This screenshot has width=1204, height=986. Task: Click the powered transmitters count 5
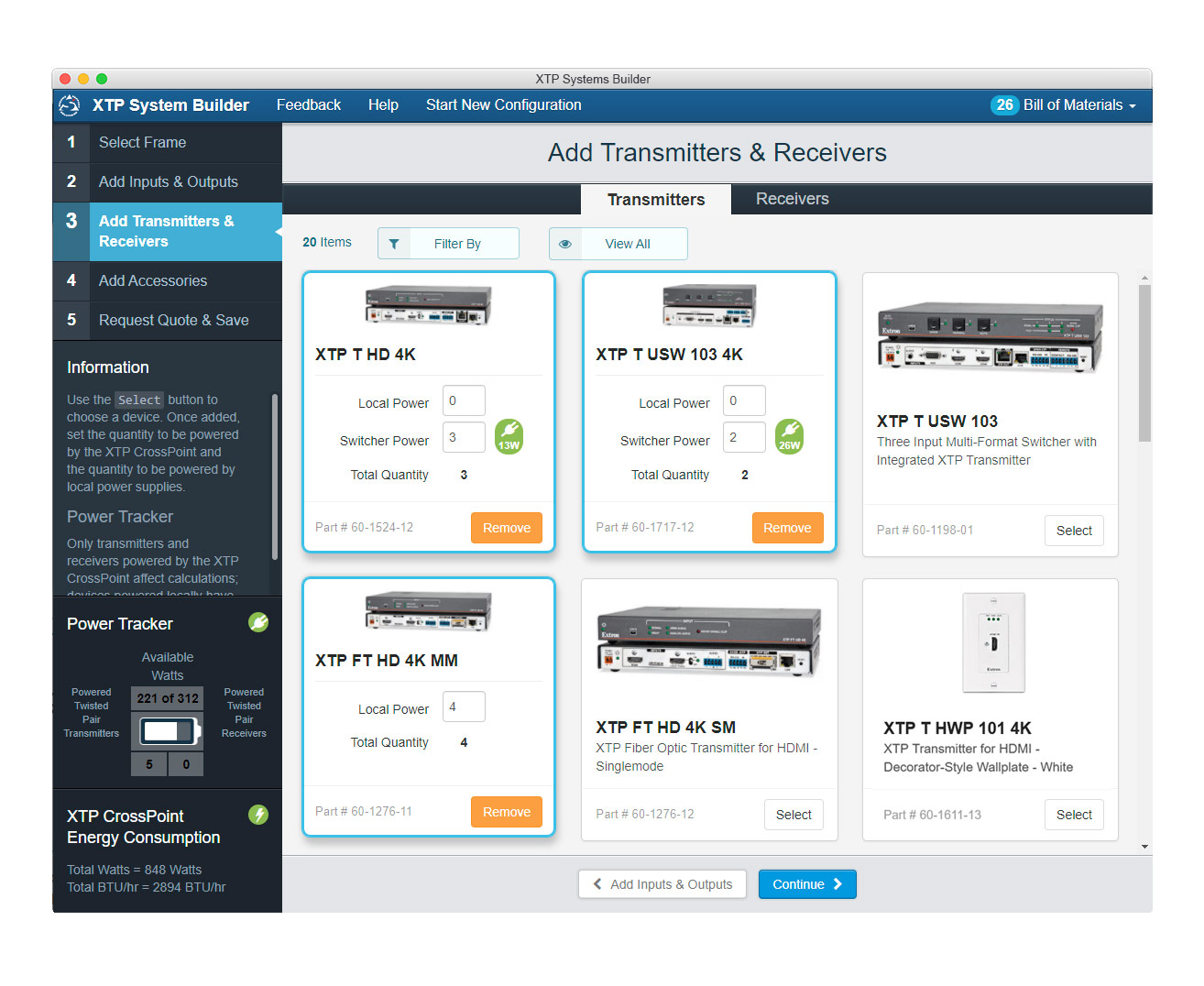point(149,763)
